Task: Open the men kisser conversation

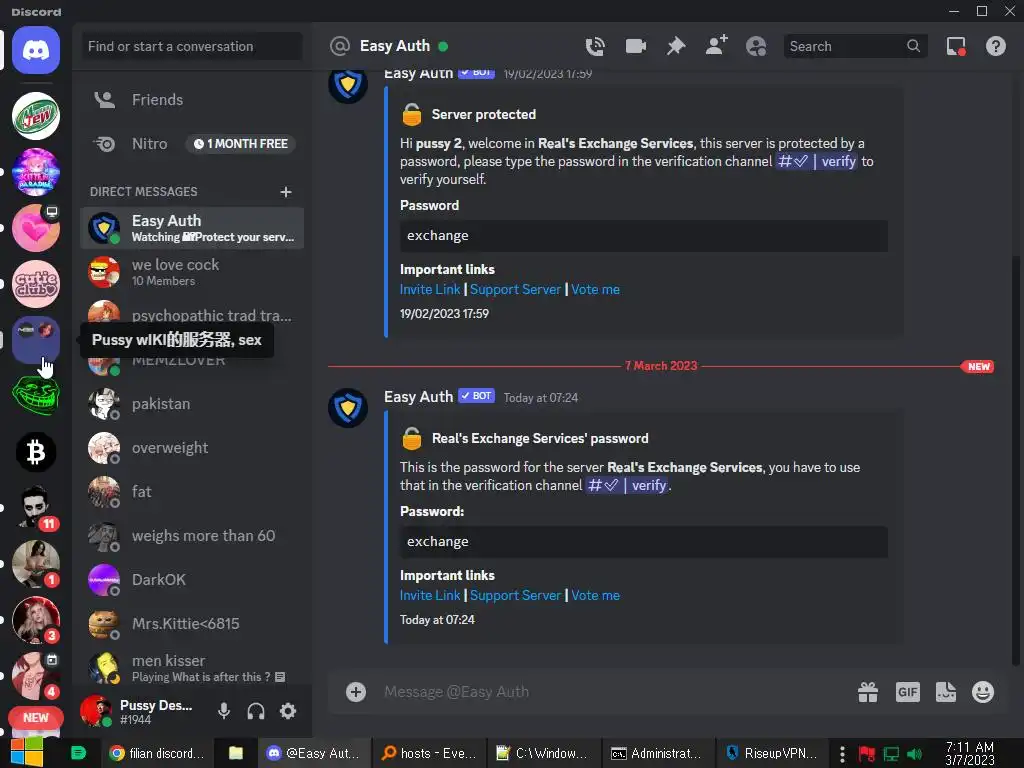Action: coord(192,668)
